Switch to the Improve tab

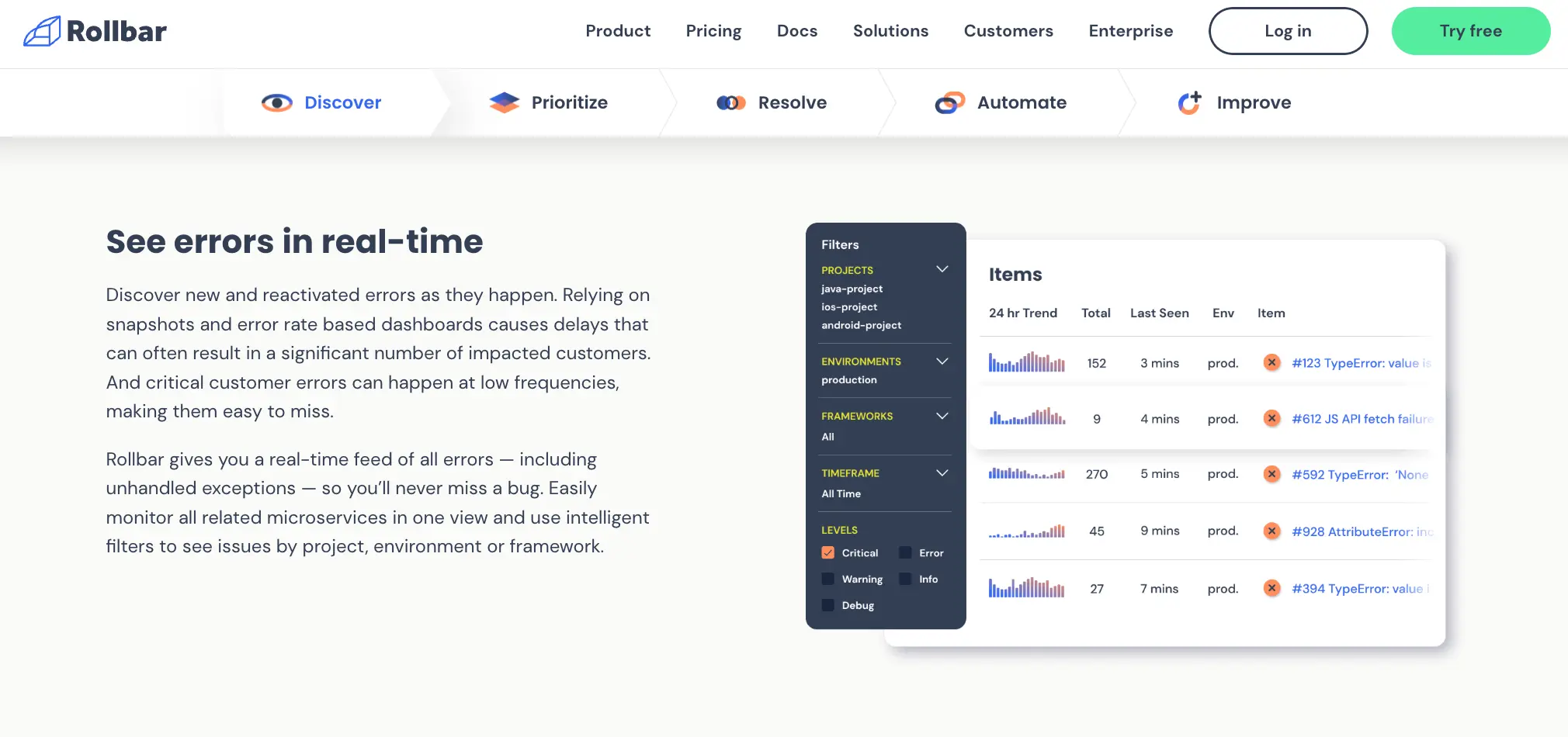(1234, 102)
